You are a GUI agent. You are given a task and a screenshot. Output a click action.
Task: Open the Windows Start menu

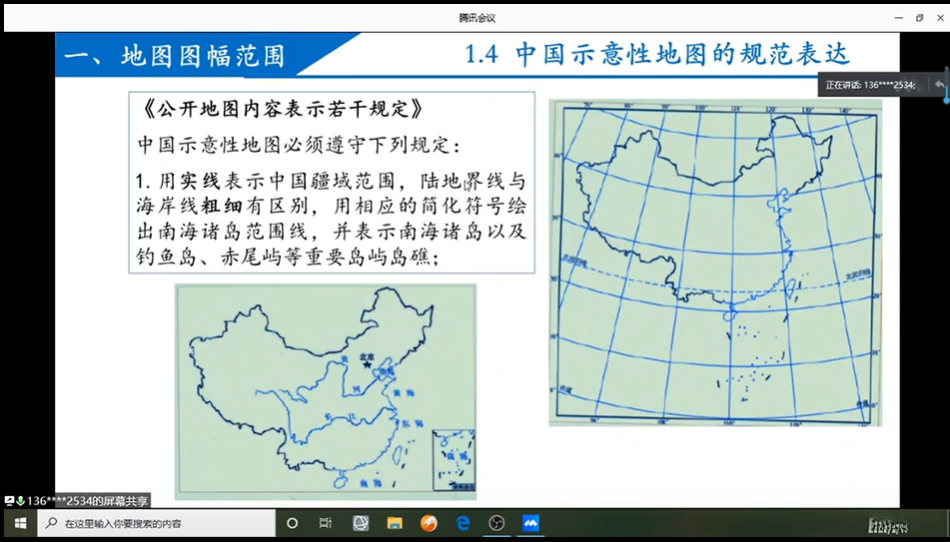click(19, 523)
